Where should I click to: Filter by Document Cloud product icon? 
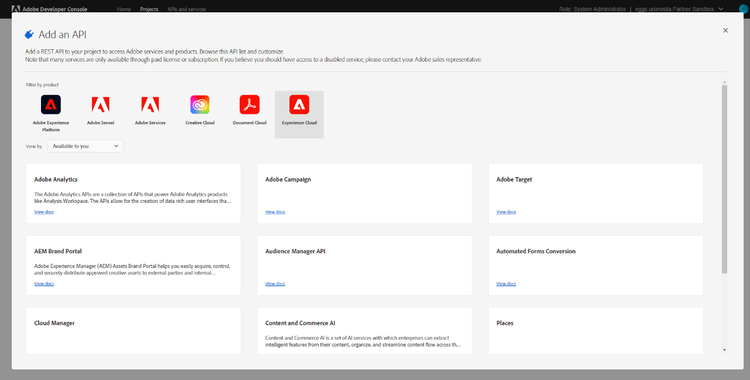(x=250, y=105)
